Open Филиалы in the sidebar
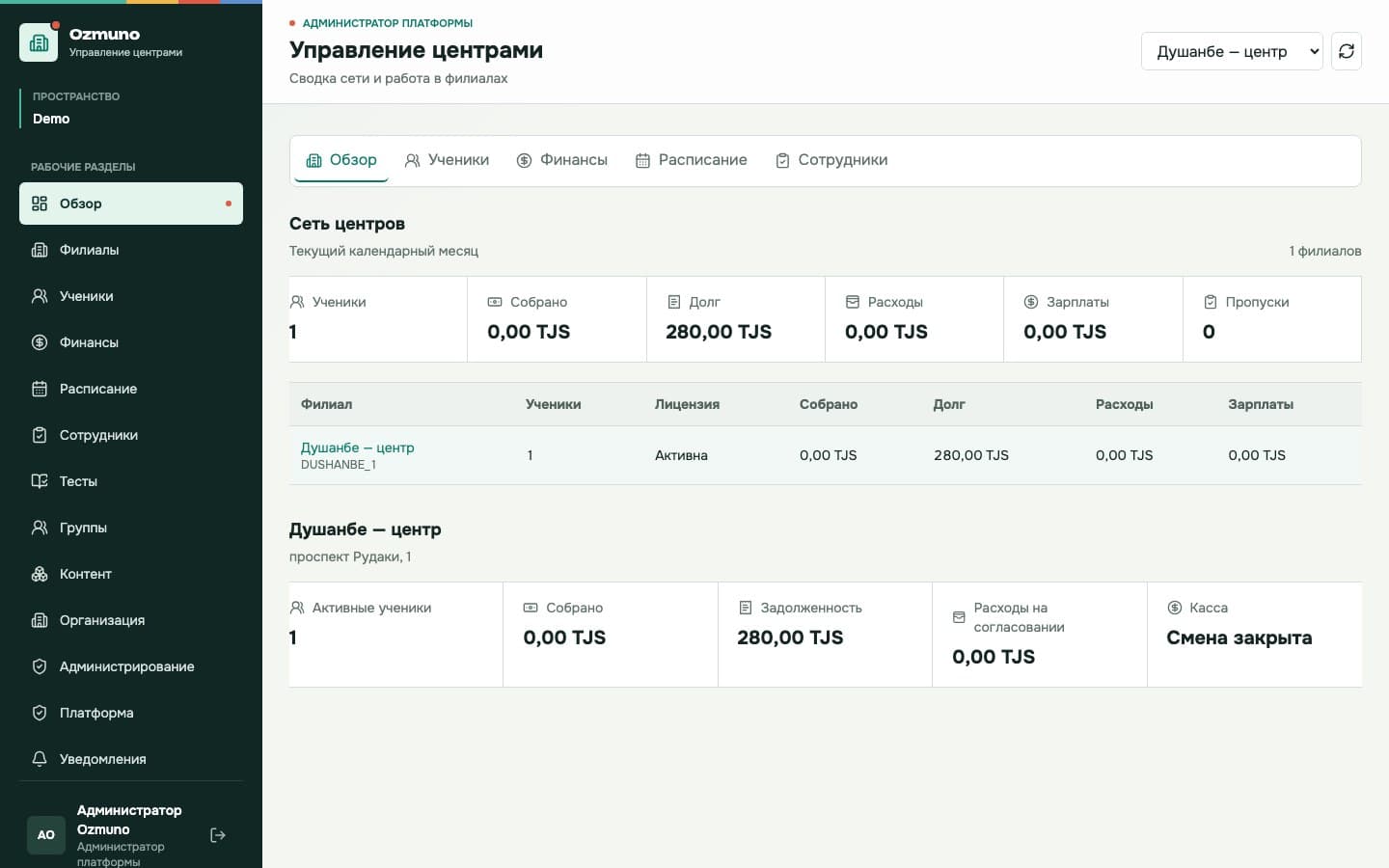 131,250
